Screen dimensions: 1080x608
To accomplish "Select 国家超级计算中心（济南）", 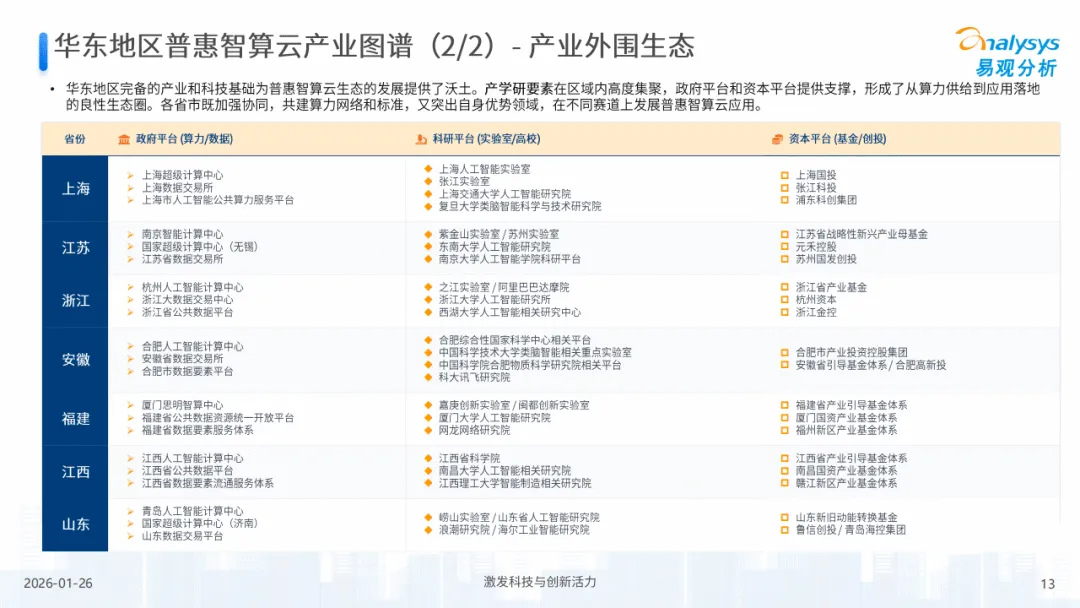I will [200, 524].
